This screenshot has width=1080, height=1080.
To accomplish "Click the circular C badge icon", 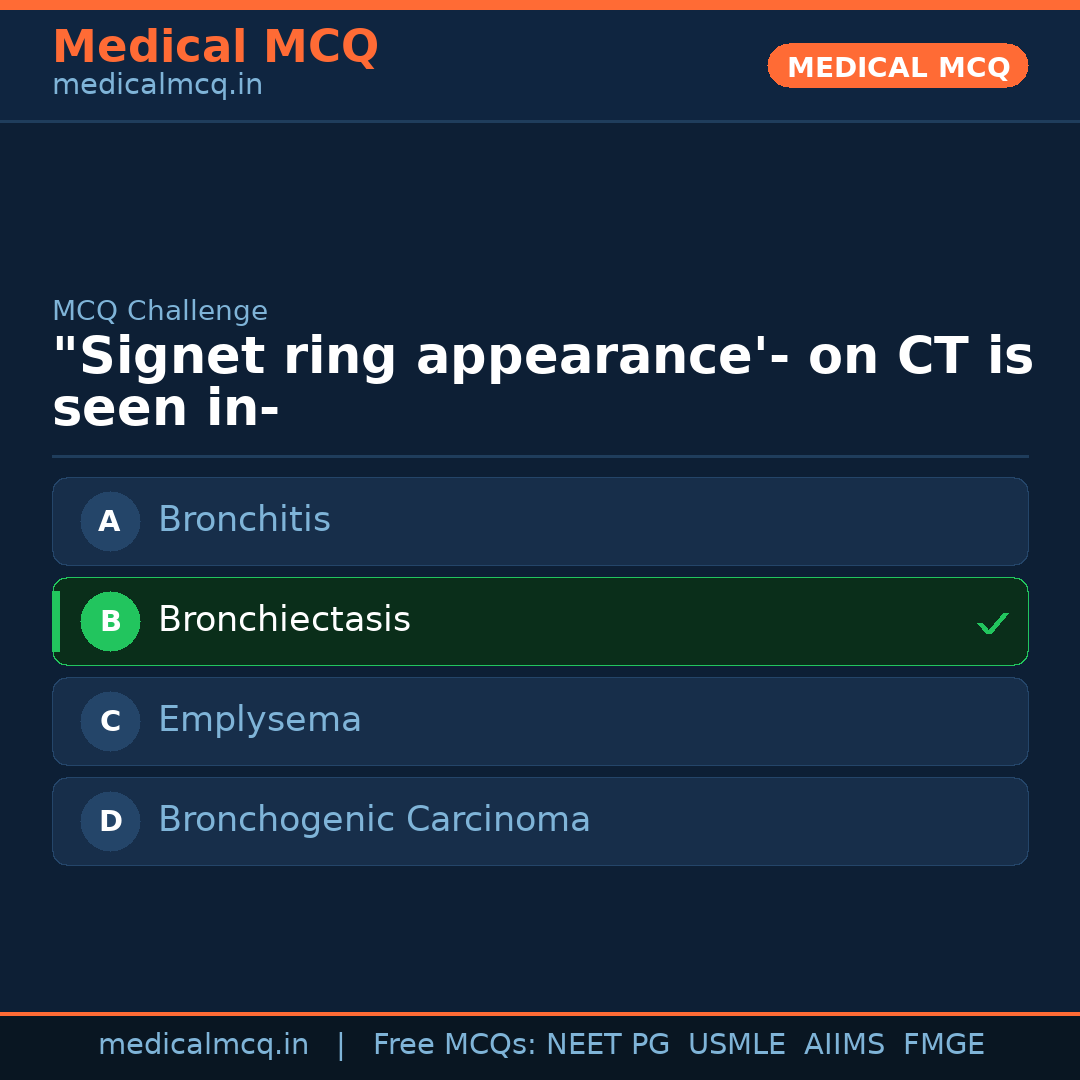I will click(110, 721).
